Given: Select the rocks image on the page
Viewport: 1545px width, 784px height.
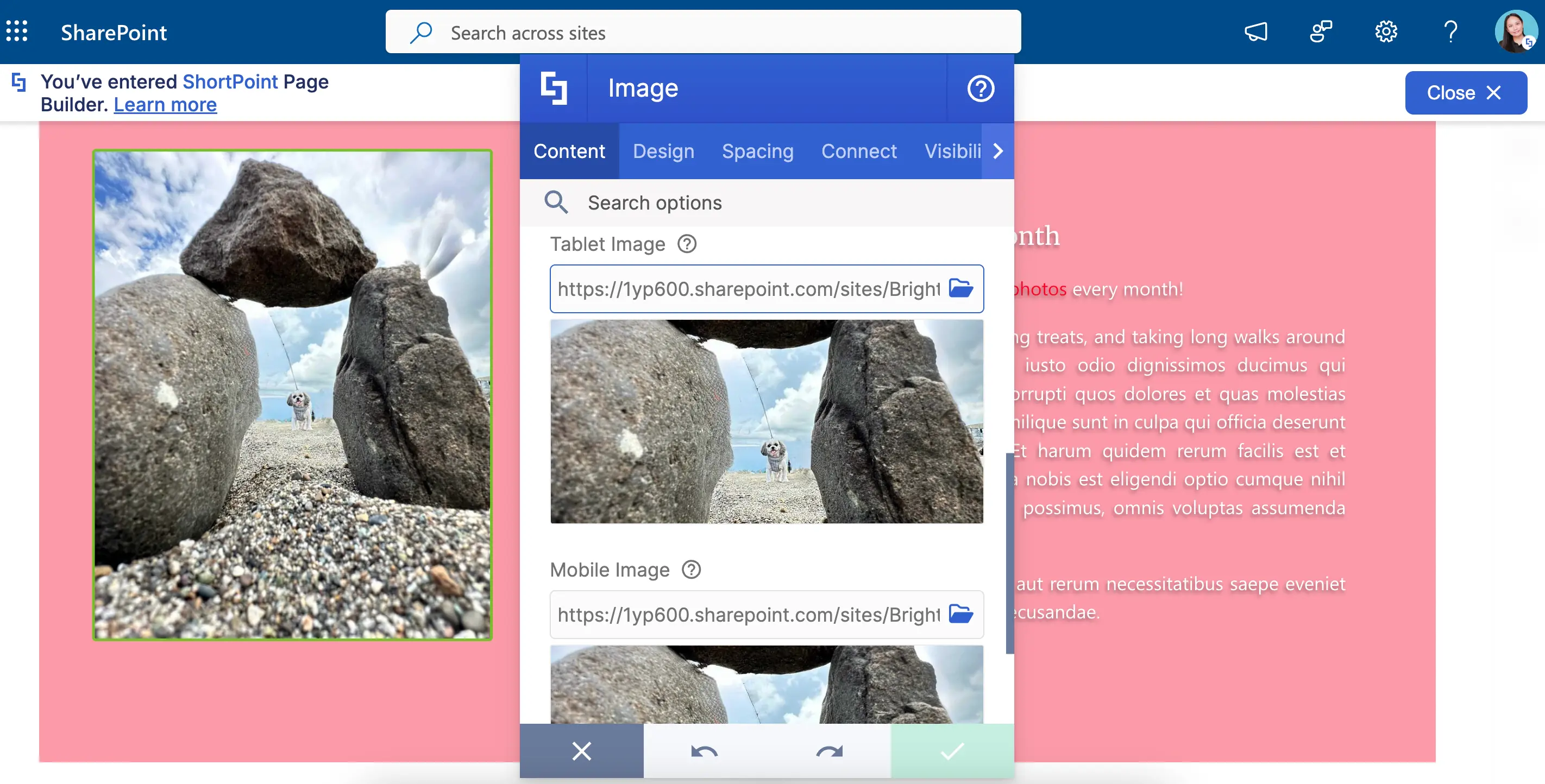Looking at the screenshot, I should tap(292, 395).
